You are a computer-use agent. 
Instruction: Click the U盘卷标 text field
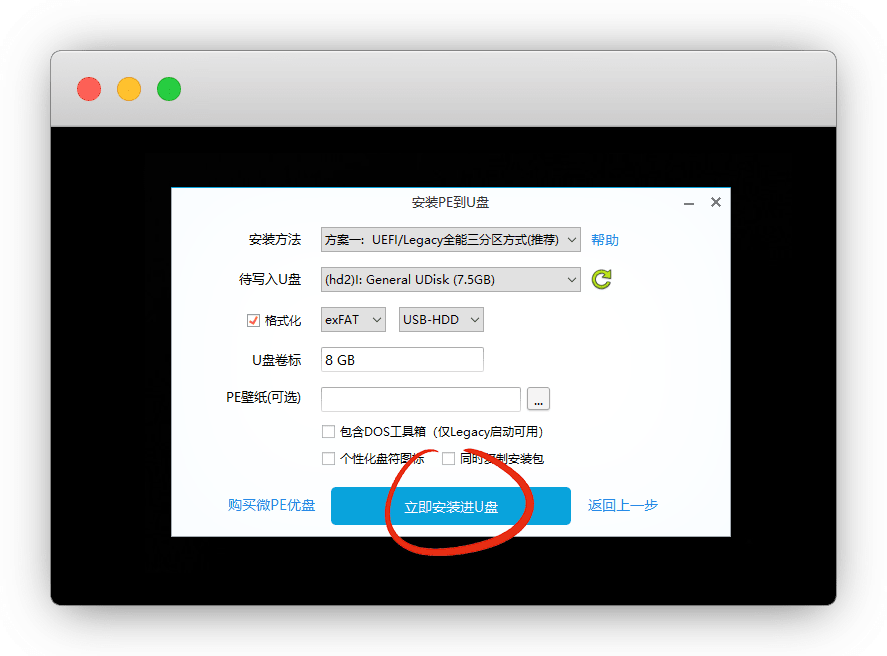[402, 360]
